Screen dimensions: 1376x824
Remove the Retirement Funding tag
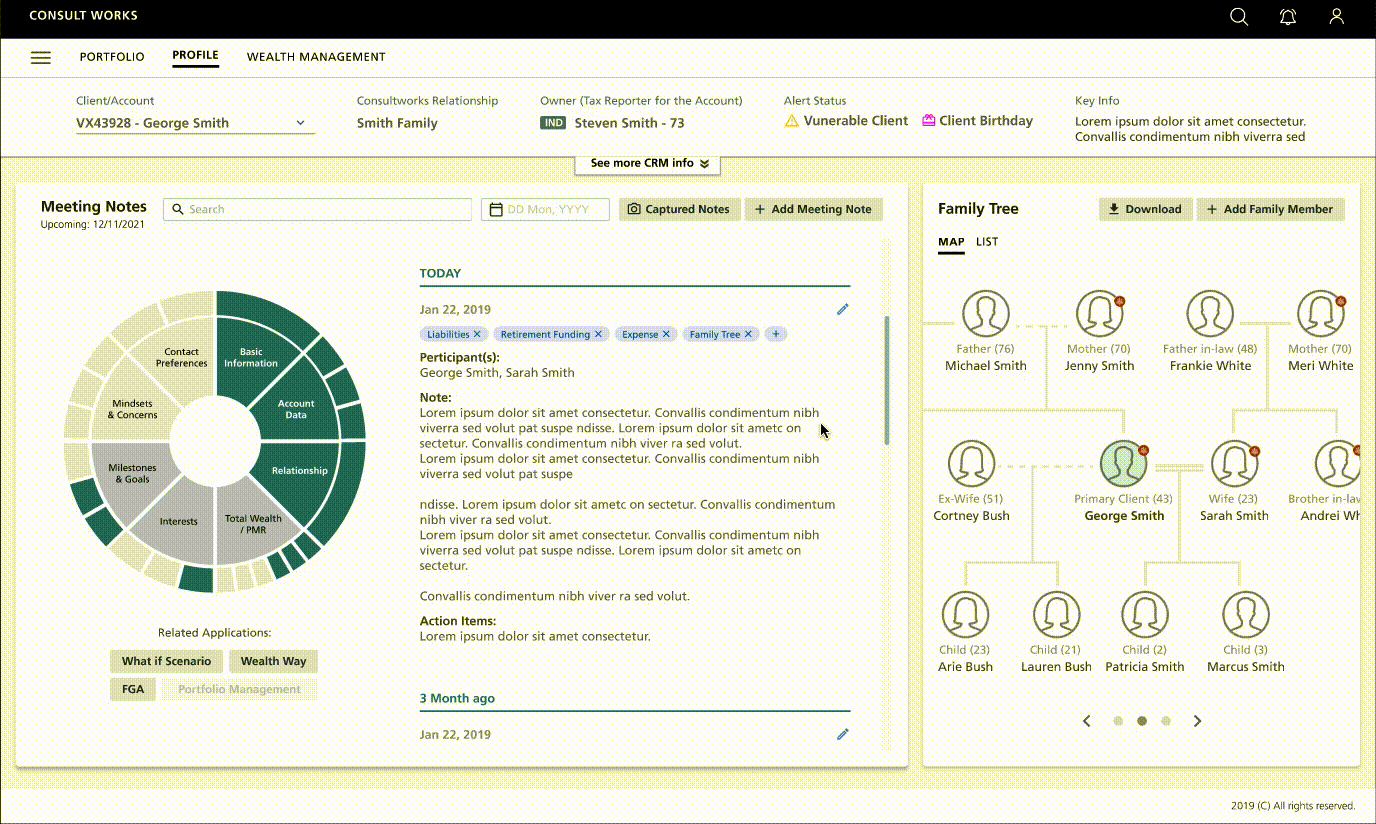click(x=598, y=334)
